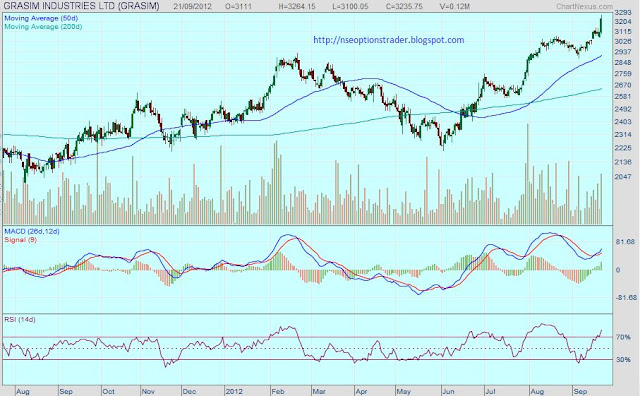Click the volume value V=0.12M
Viewport: 640px width, 396px height.
[455, 6]
